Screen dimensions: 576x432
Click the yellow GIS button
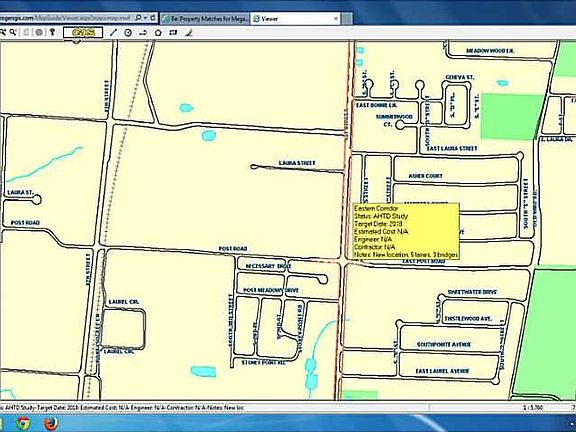tap(83, 32)
